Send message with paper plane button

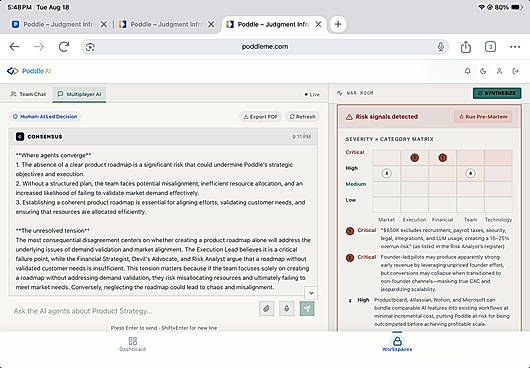[307, 308]
